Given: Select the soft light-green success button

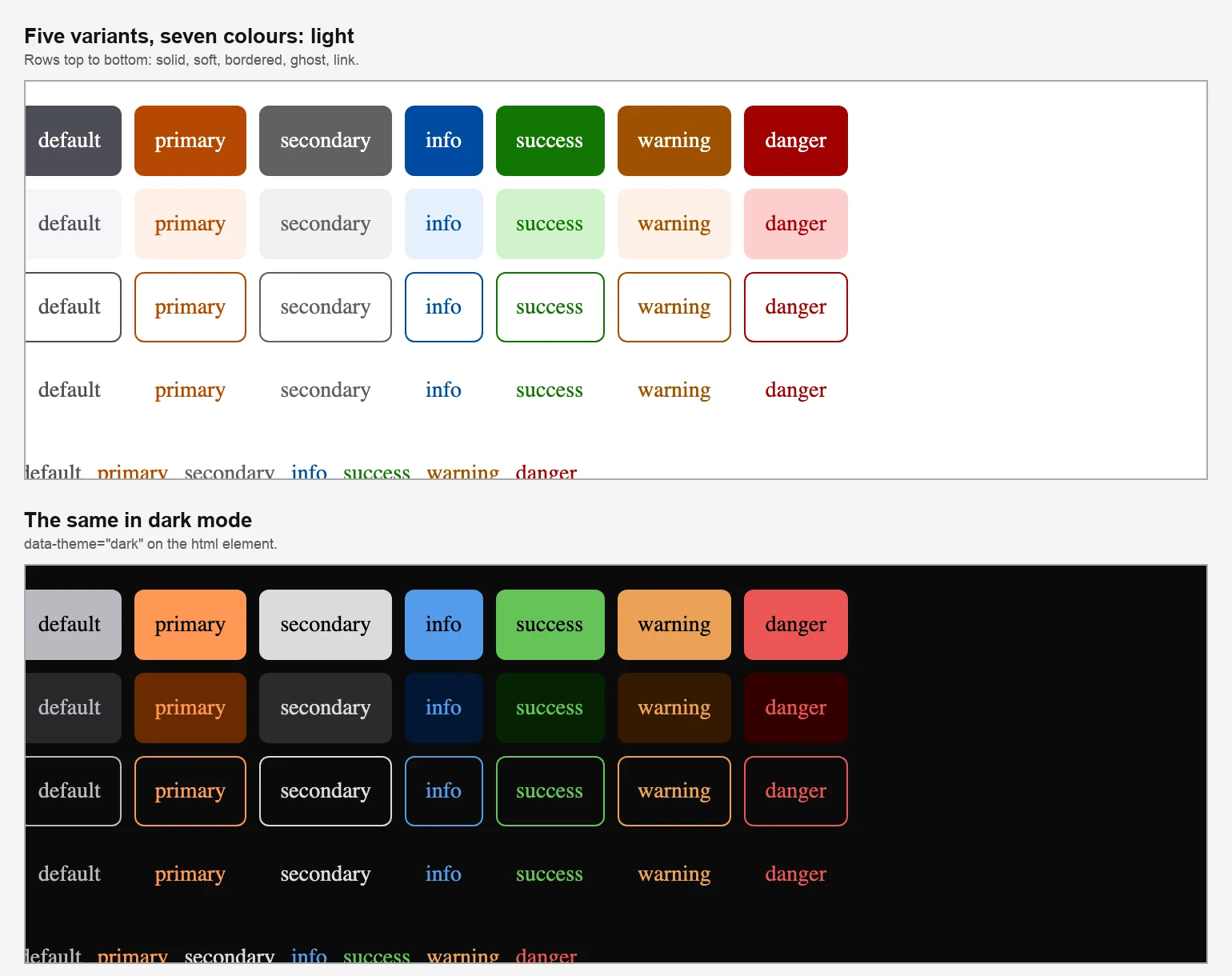Looking at the screenshot, I should (550, 224).
